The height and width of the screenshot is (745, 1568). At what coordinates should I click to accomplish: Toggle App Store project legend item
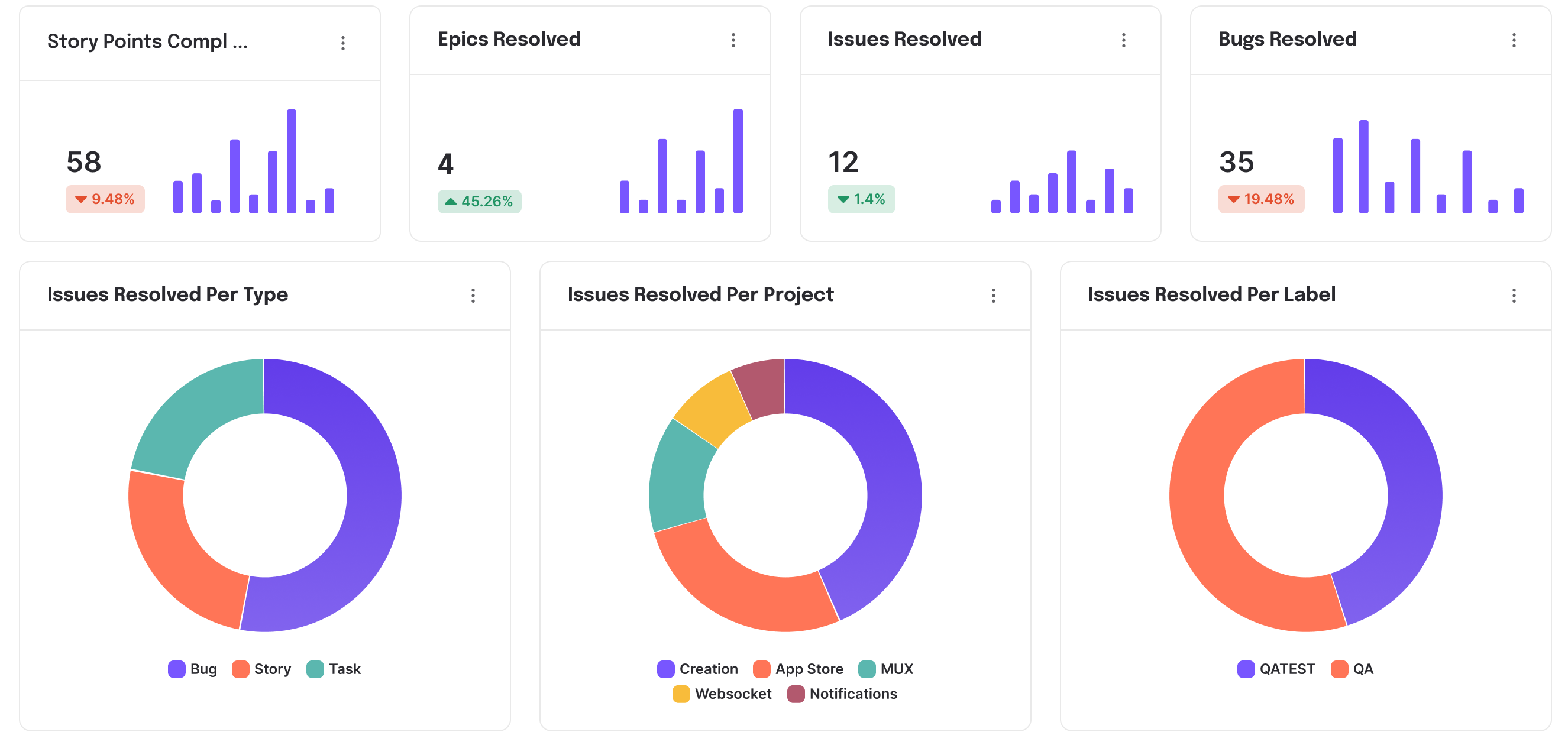click(x=798, y=669)
